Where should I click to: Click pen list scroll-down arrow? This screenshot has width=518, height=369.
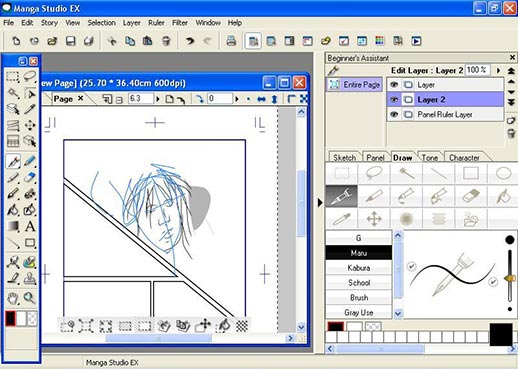pos(398,313)
